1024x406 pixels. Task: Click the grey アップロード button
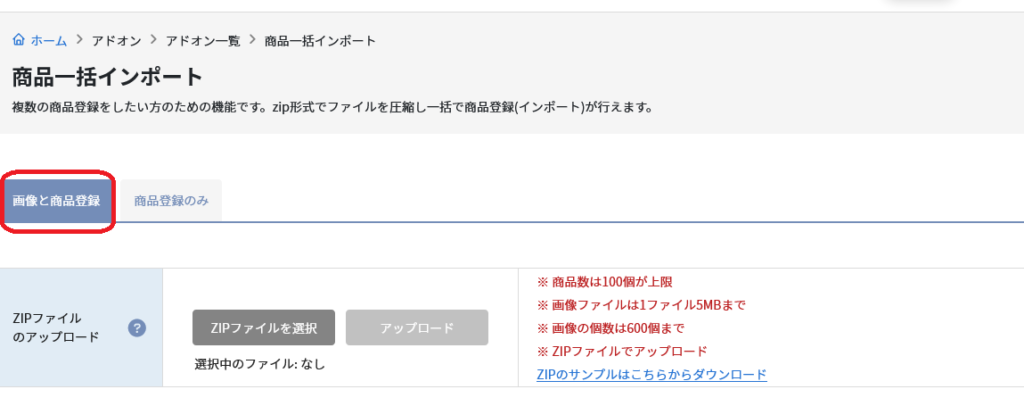pyautogui.click(x=417, y=328)
